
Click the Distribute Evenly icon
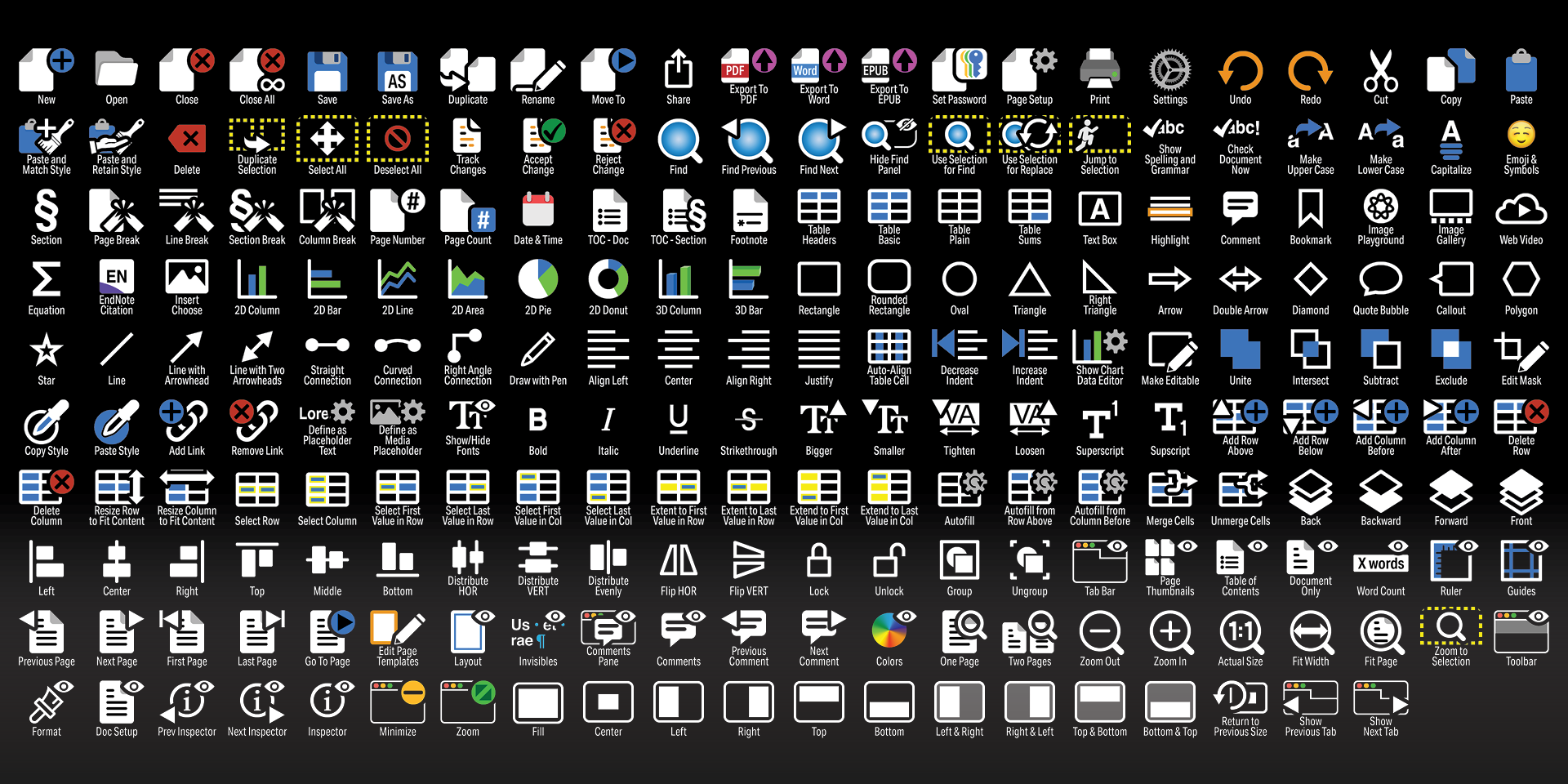point(608,558)
